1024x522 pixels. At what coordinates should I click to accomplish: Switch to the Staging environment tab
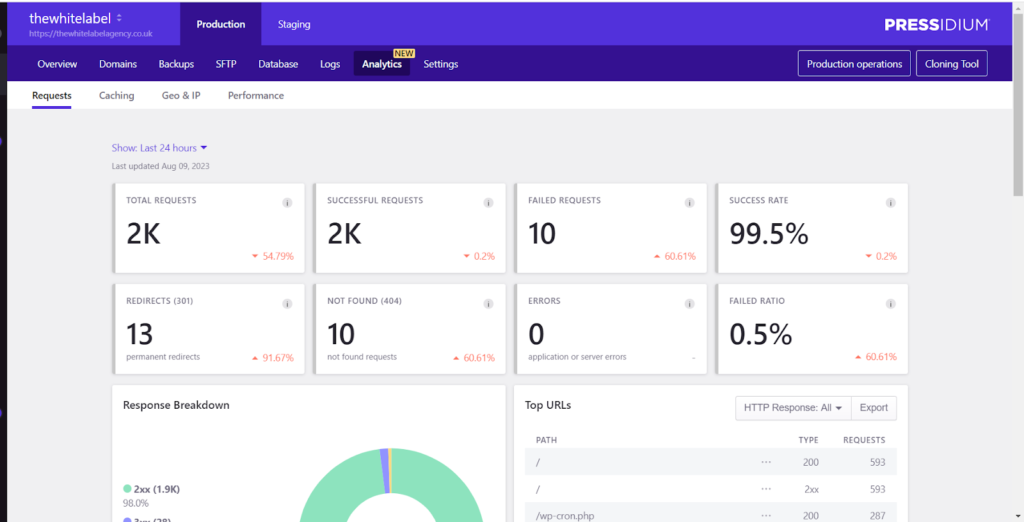294,24
